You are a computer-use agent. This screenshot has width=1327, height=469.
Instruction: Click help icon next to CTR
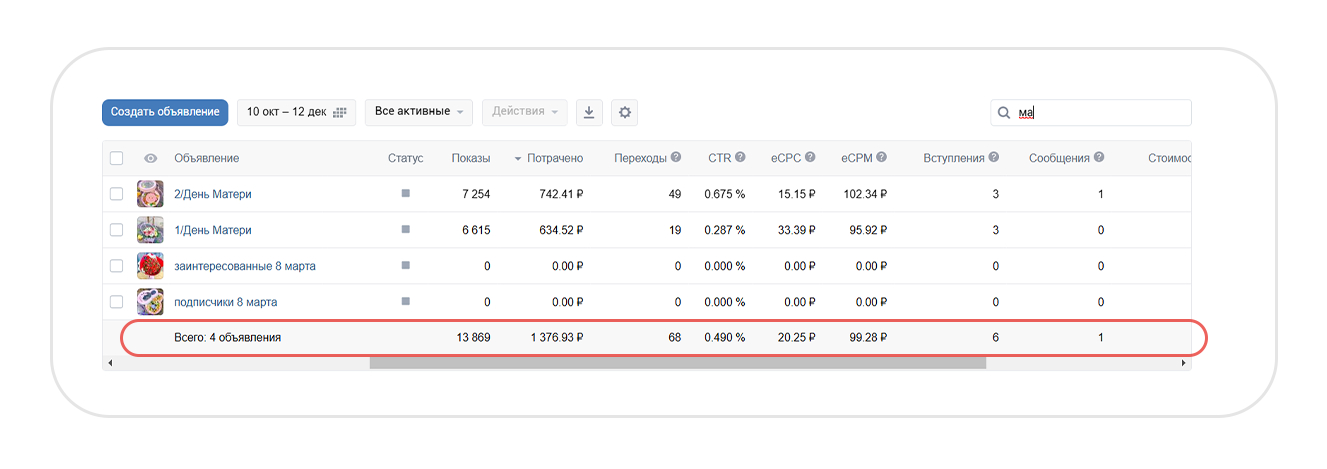(x=740, y=158)
